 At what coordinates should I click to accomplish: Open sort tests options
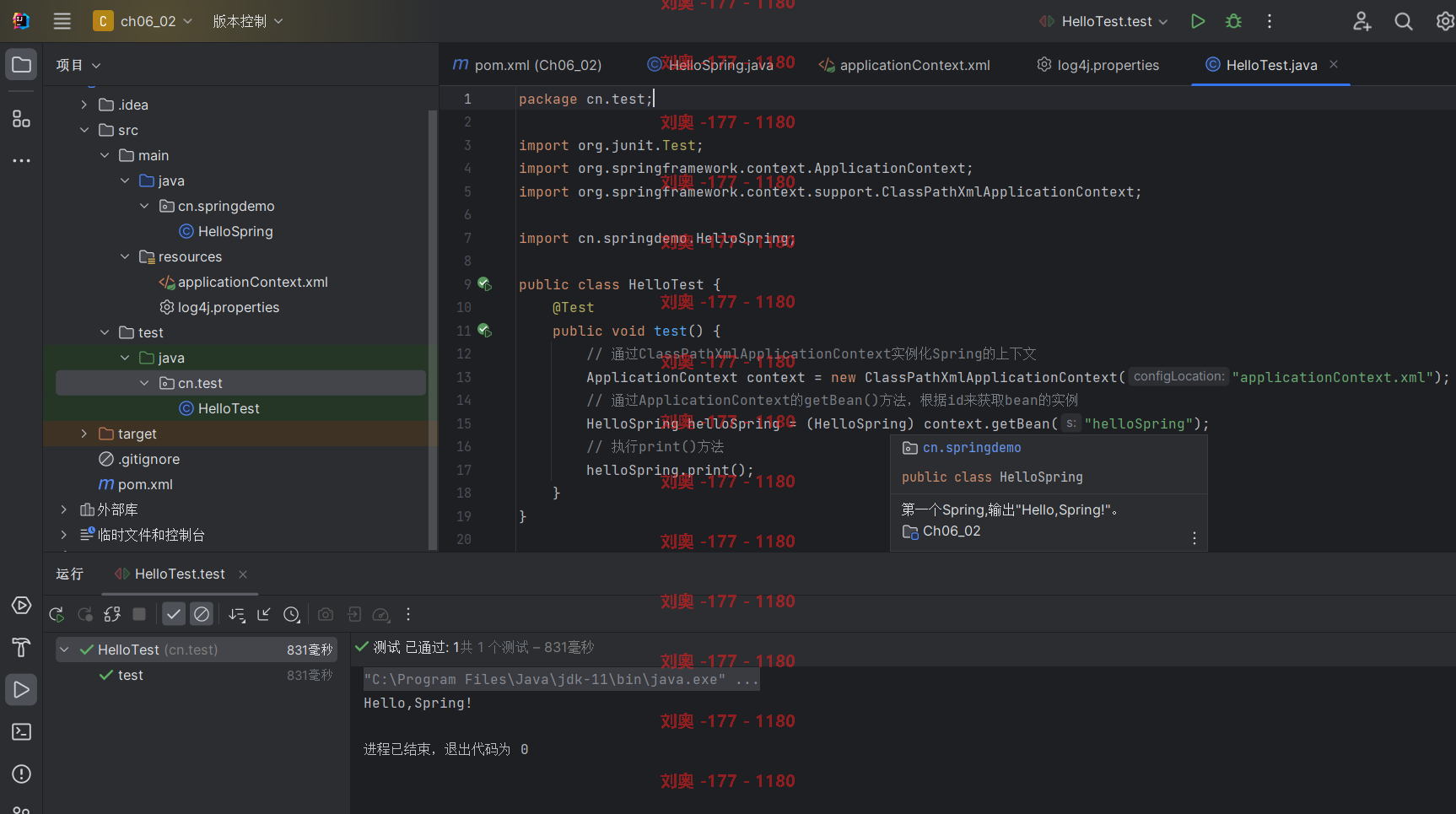point(237,615)
